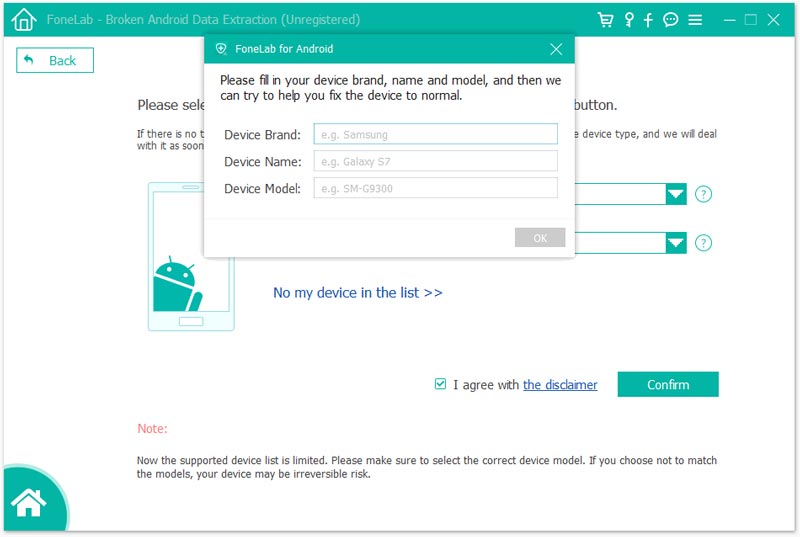Click the 'Note:' red label
This screenshot has width=800, height=537.
(152, 428)
